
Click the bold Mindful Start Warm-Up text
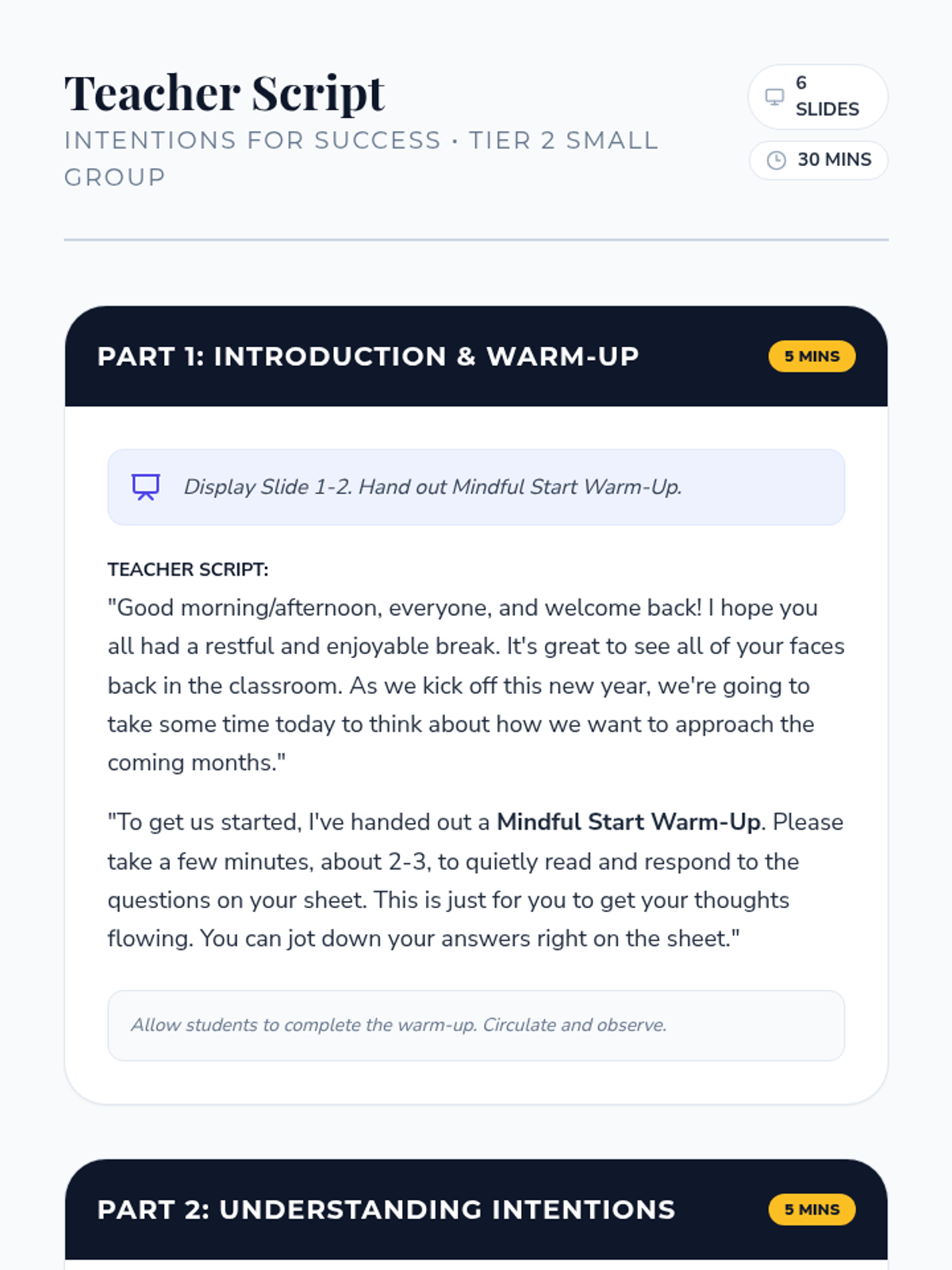(628, 822)
